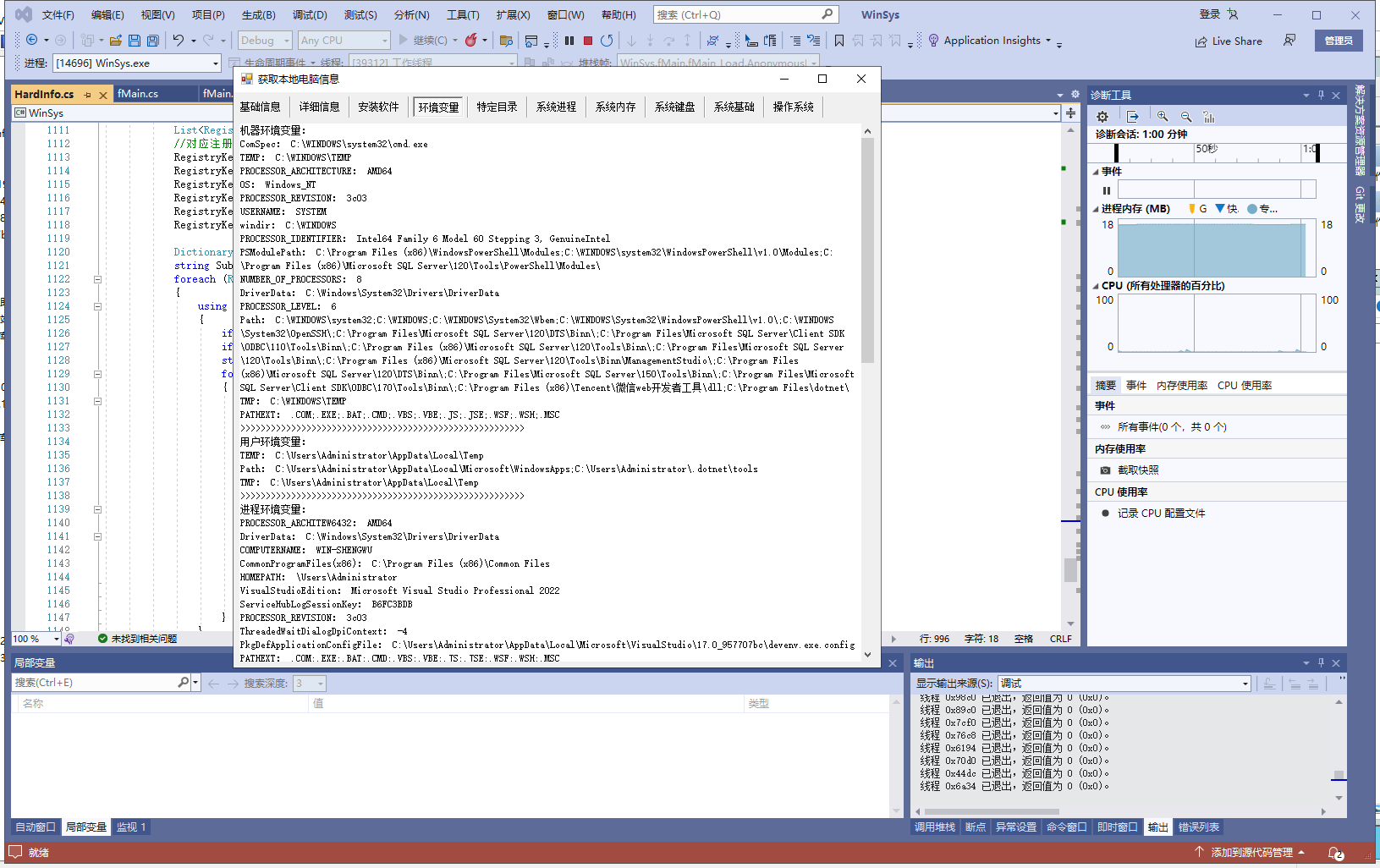Click the 继续(C) continue button
1380x868 pixels.
click(428, 40)
